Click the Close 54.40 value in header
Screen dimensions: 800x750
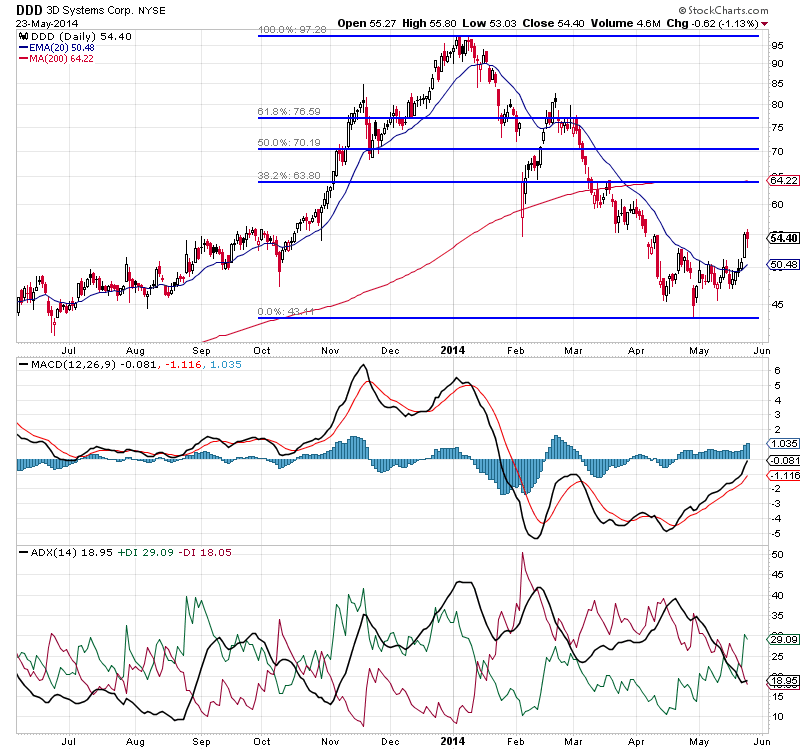point(553,23)
